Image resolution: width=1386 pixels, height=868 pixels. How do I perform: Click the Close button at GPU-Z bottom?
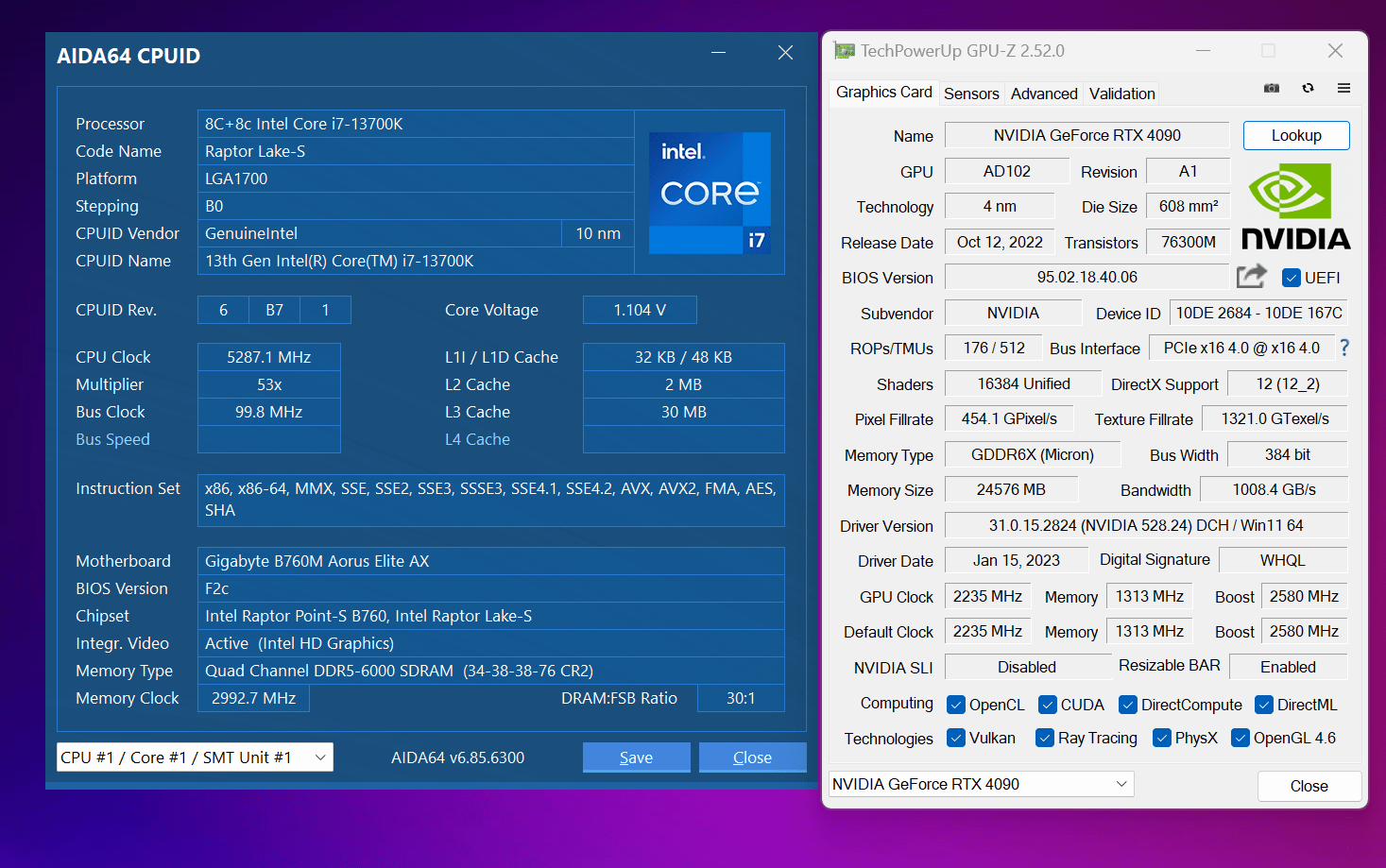click(1309, 786)
